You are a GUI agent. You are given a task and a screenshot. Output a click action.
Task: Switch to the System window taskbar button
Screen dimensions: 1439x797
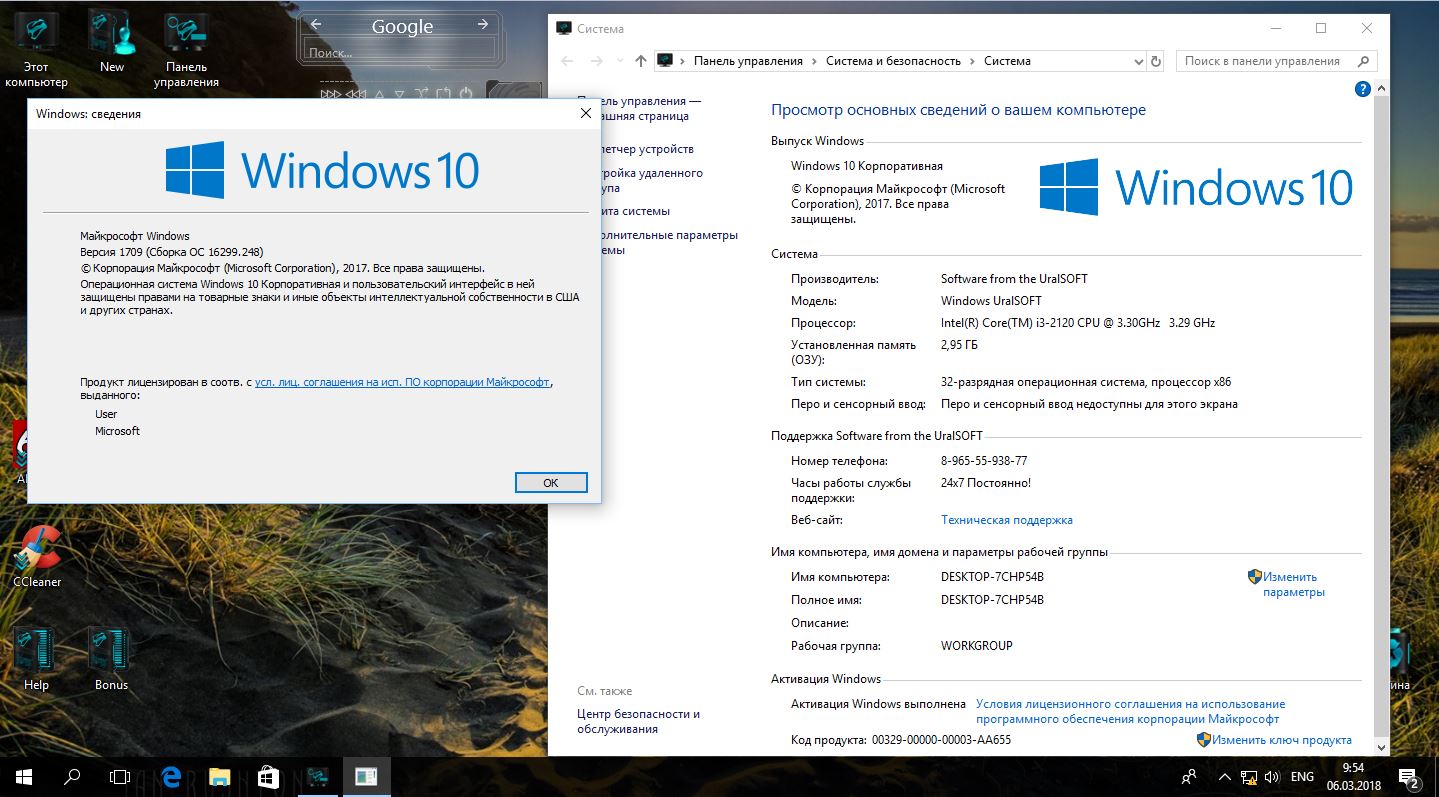[x=318, y=776]
